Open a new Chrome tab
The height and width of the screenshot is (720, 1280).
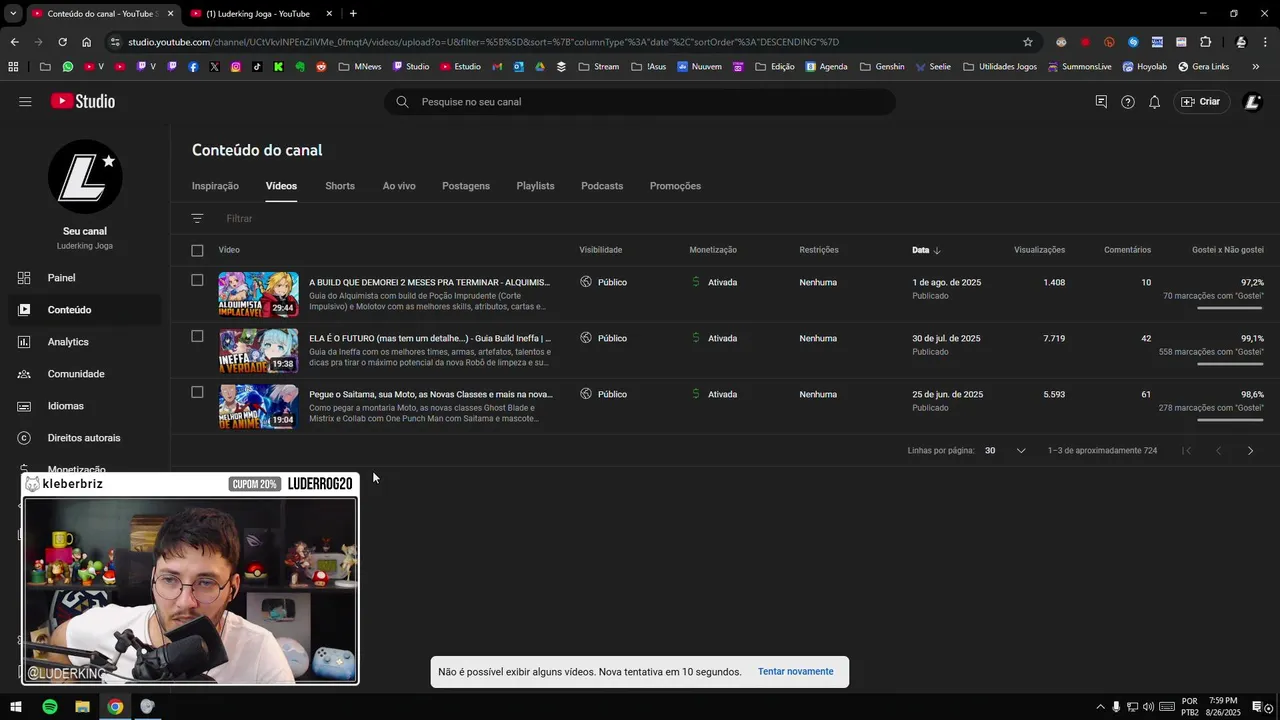coord(353,13)
